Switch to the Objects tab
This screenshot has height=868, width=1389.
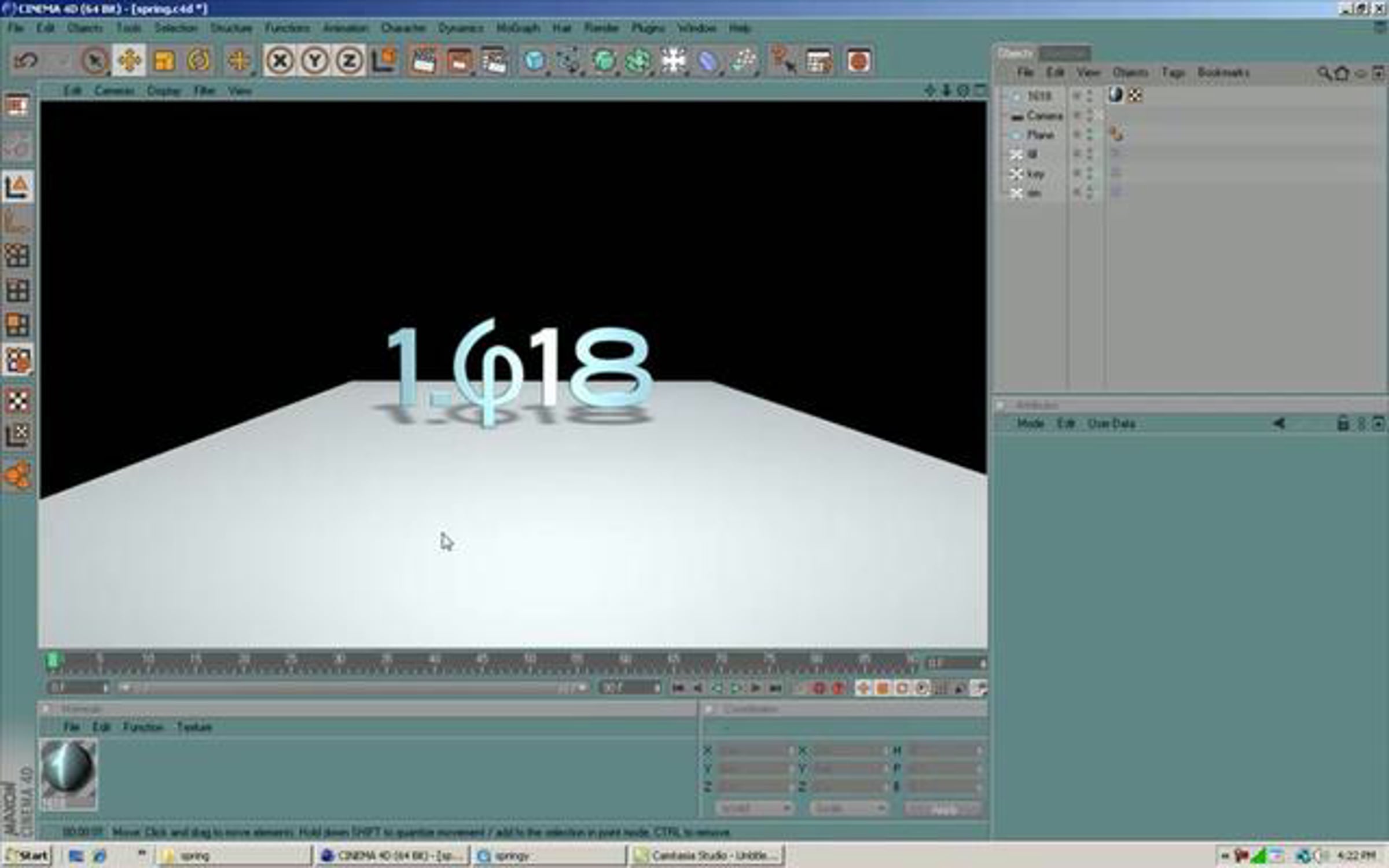(x=1016, y=53)
